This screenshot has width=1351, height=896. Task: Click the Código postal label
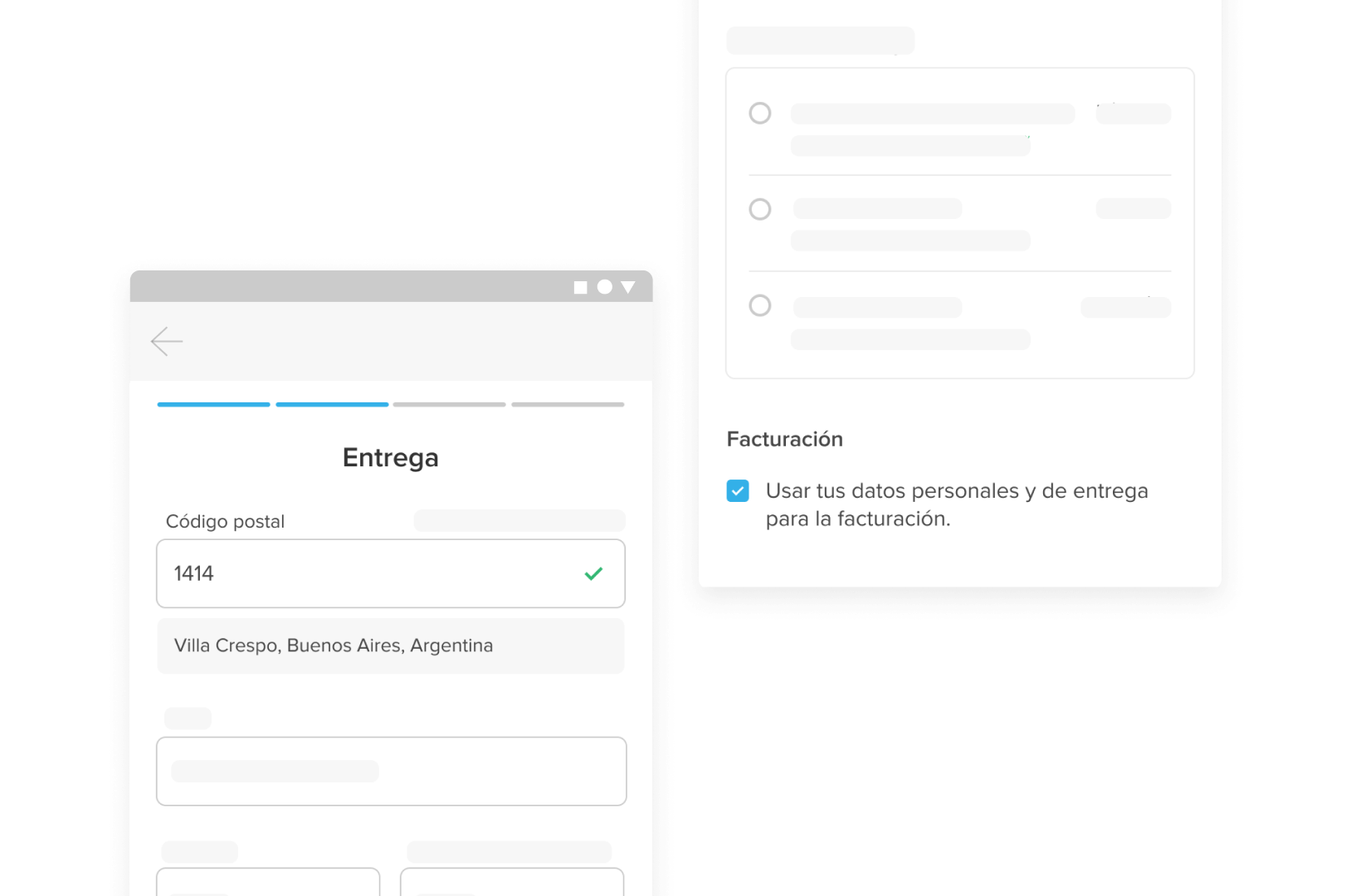pos(225,521)
